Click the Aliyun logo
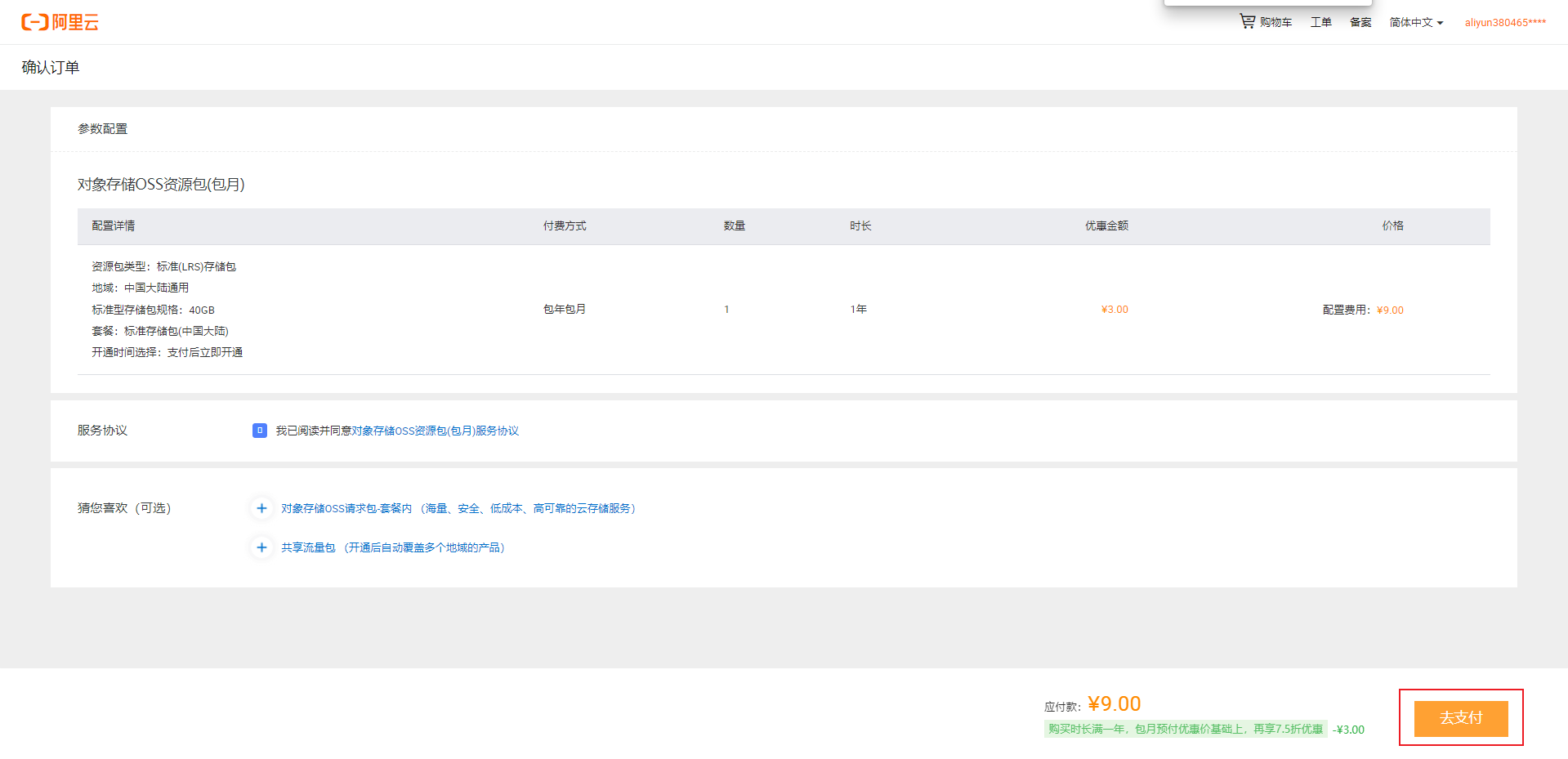The image size is (1568, 759). coord(60,22)
